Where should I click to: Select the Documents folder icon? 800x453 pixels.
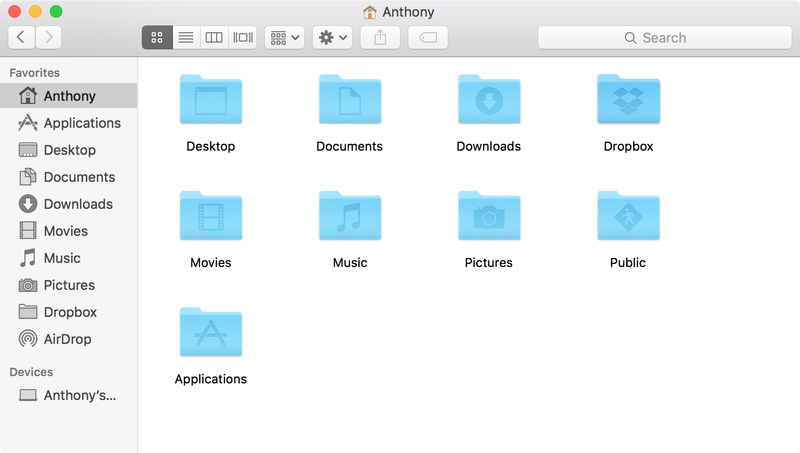(350, 99)
